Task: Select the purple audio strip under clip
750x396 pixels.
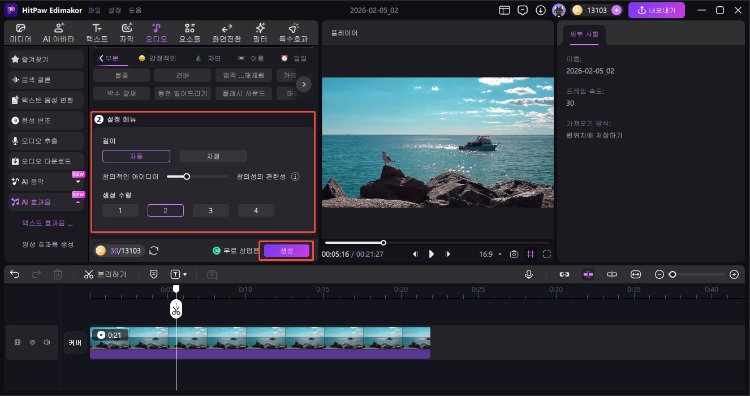Action: tap(260, 353)
